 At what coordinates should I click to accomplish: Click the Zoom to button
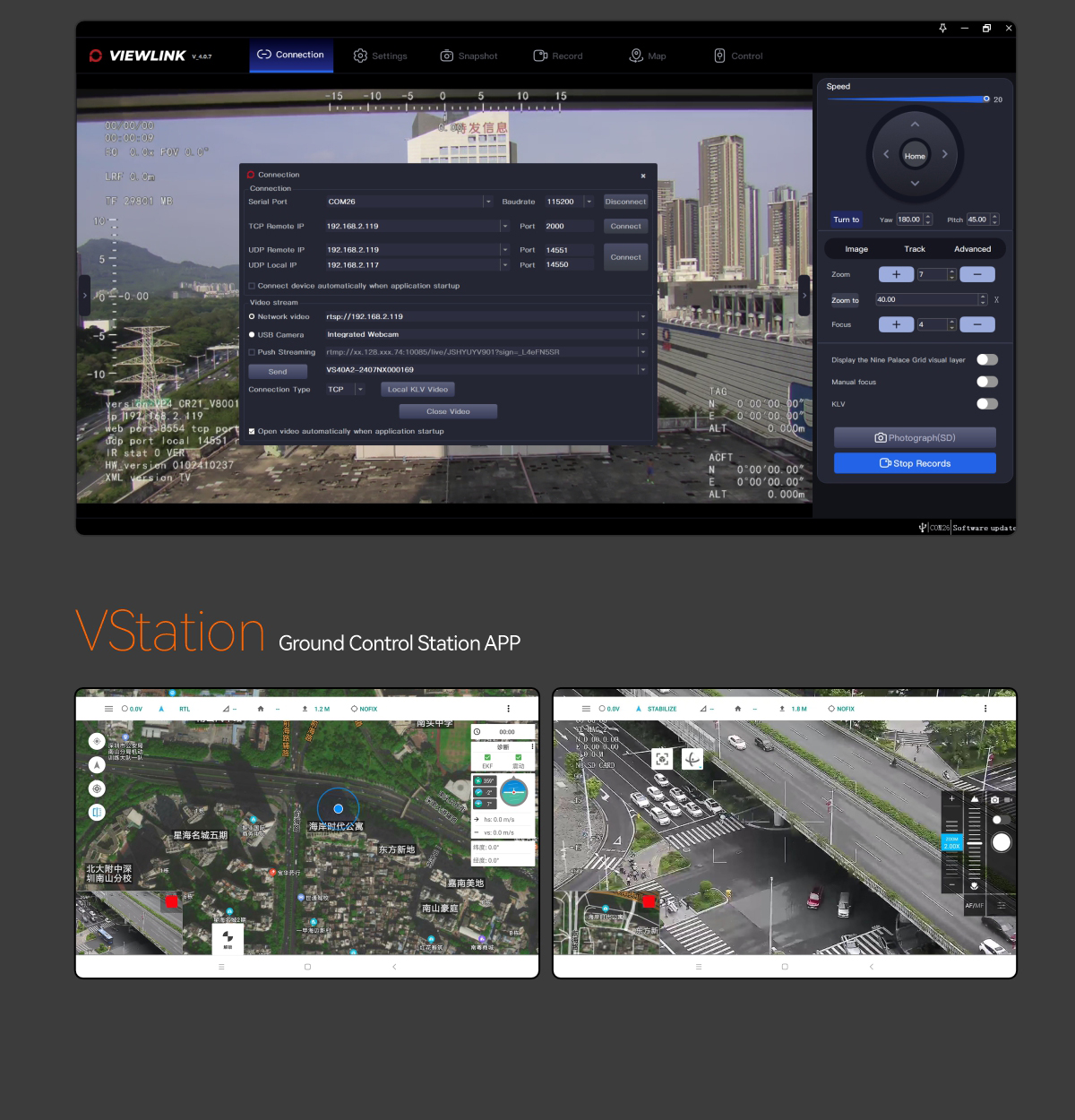click(845, 300)
